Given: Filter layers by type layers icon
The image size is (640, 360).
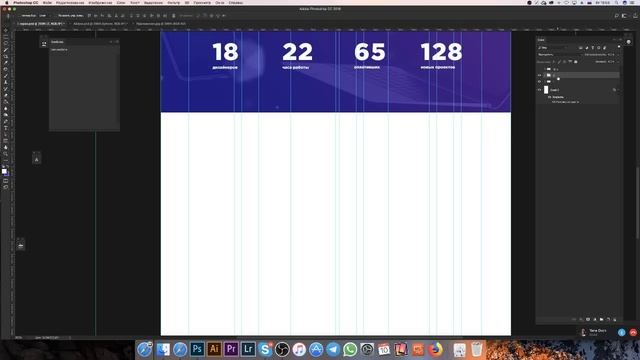Looking at the screenshot, I should pyautogui.click(x=593, y=48).
